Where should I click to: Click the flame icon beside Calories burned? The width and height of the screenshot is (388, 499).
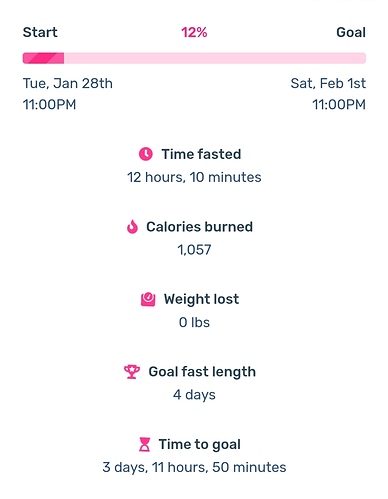[x=132, y=227]
